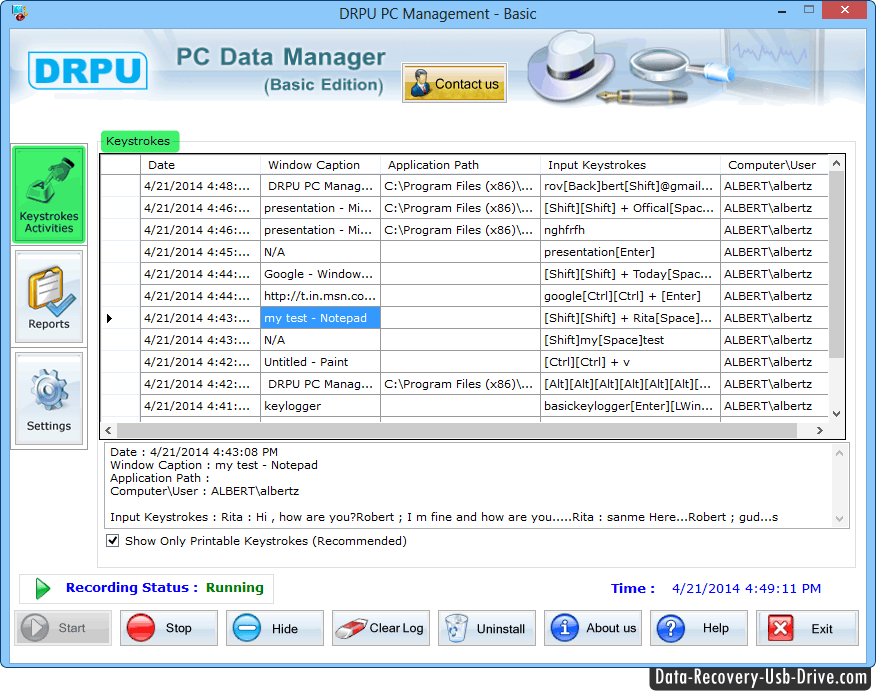Viewport: 876px width, 691px height.
Task: Click the 'Window Caption : my test - Notepad' line
Action: coord(214,465)
